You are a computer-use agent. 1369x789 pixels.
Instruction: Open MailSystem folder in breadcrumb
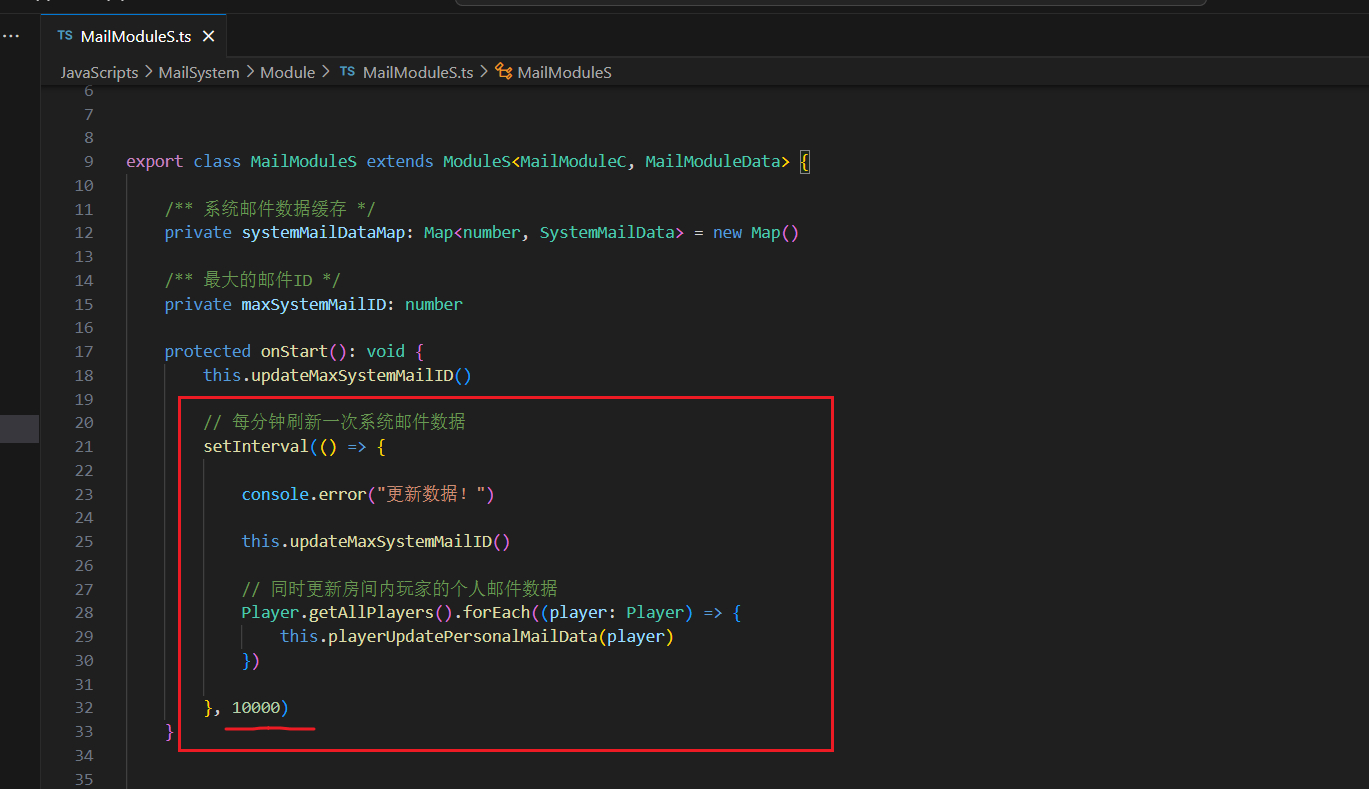click(199, 72)
